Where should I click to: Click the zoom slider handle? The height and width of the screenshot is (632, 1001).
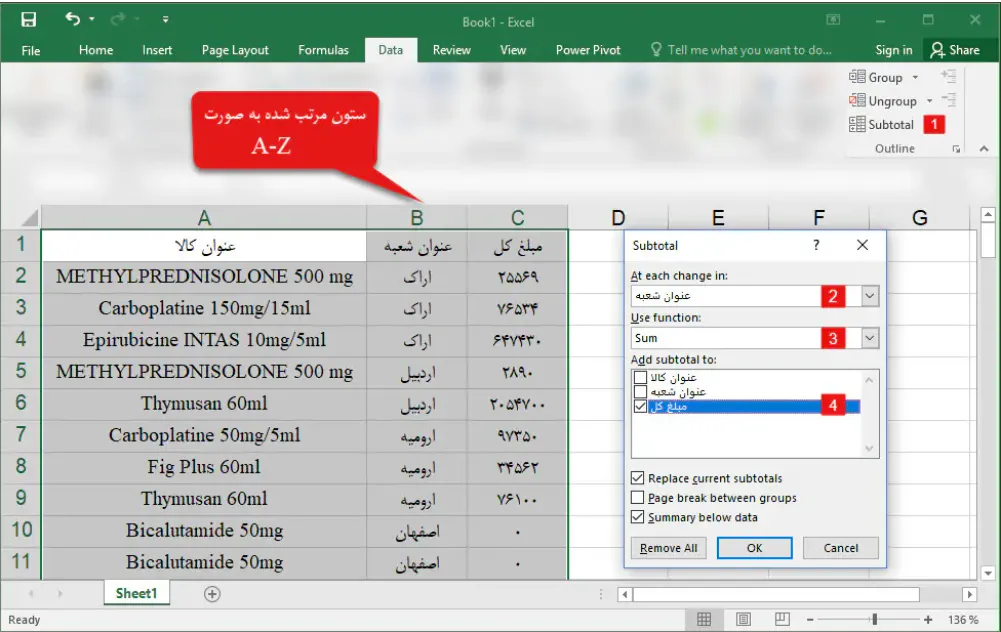[874, 619]
